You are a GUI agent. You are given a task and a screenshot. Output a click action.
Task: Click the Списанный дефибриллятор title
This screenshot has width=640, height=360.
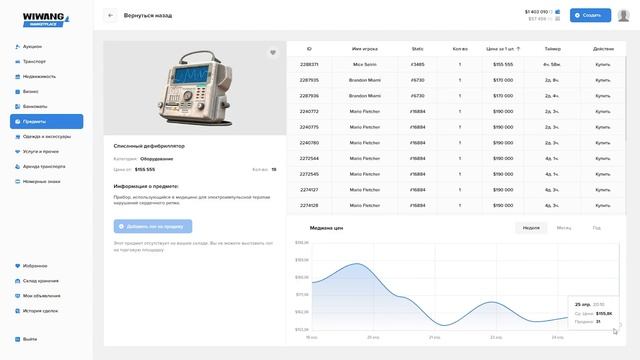(x=149, y=146)
